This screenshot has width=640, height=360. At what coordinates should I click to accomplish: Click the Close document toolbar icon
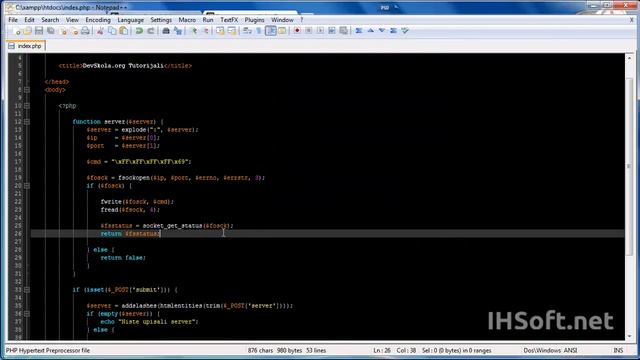coord(62,31)
